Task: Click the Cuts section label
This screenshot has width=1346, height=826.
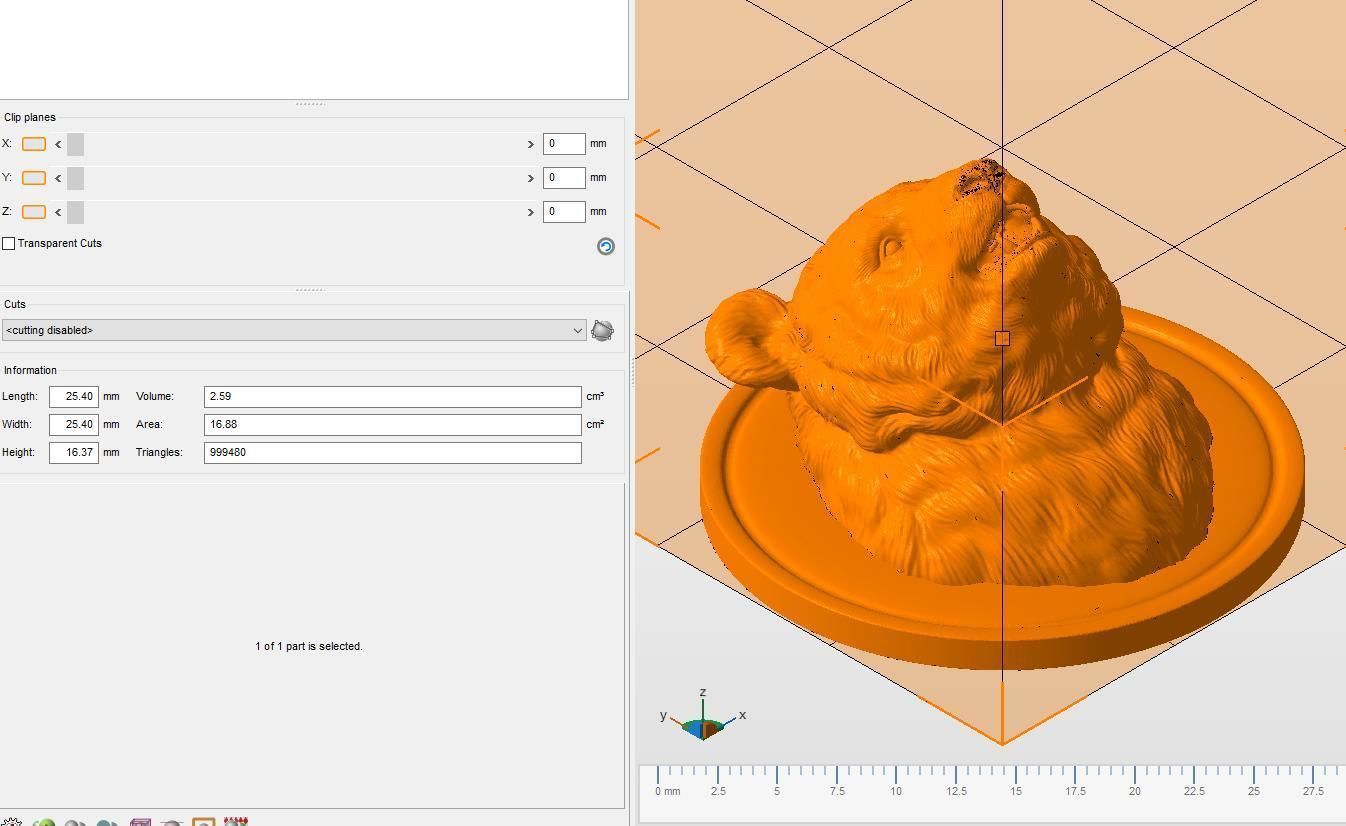Action: (15, 305)
